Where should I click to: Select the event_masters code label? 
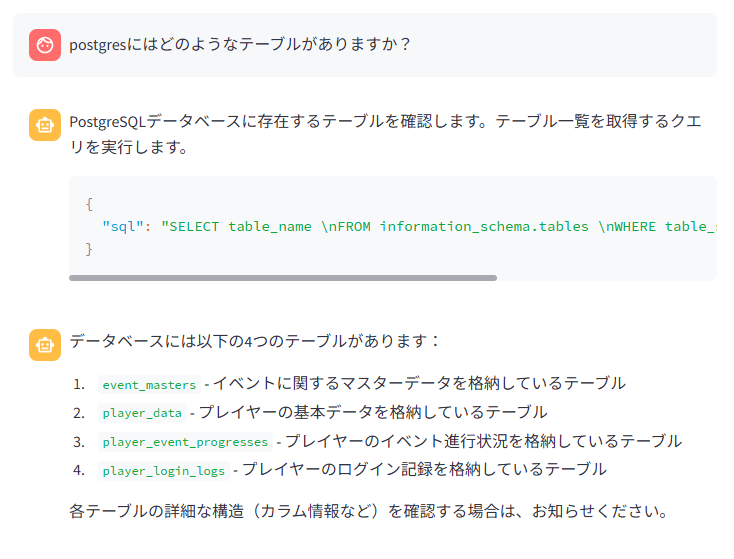(148, 384)
